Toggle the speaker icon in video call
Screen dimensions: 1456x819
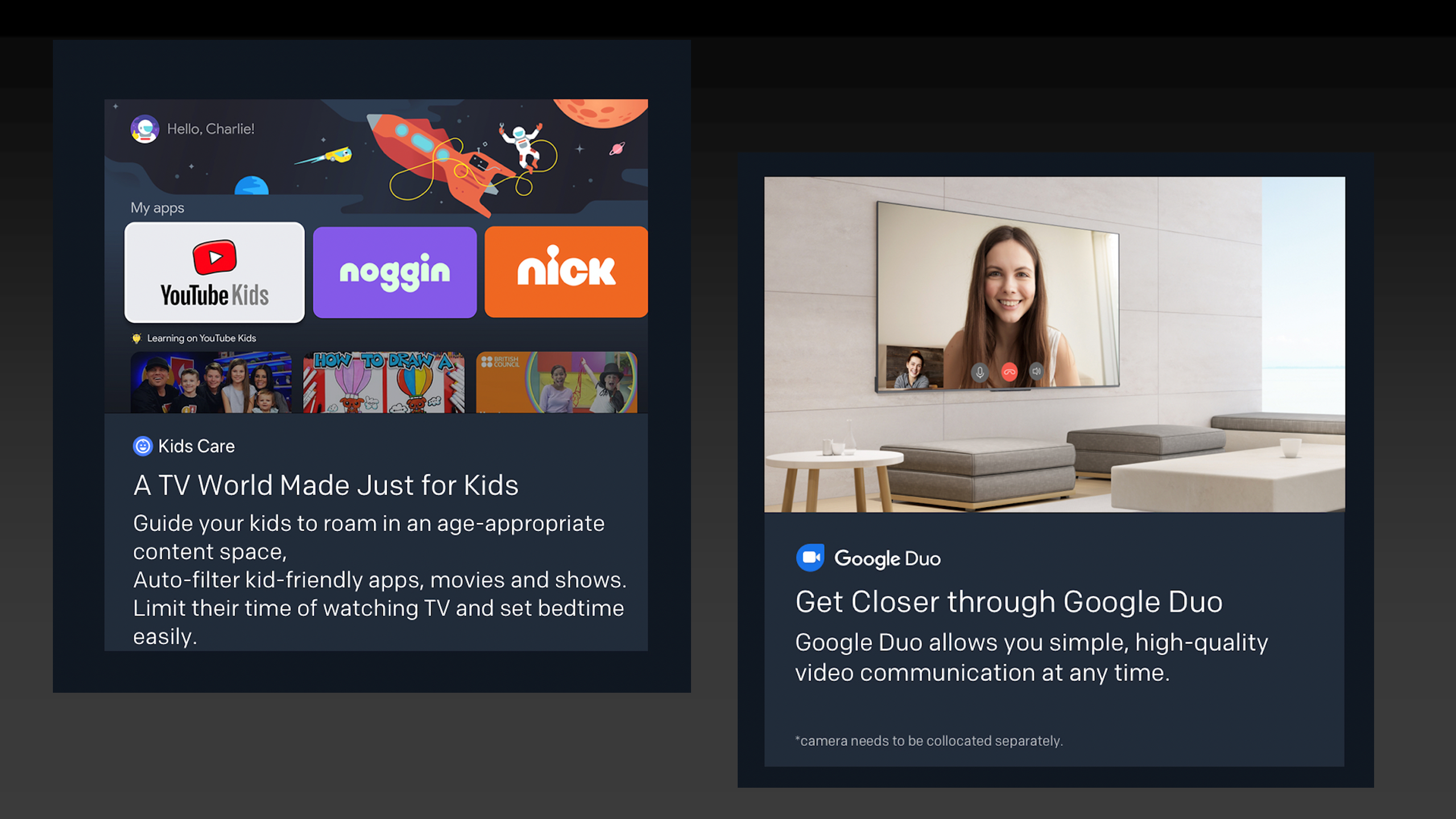pos(1036,371)
